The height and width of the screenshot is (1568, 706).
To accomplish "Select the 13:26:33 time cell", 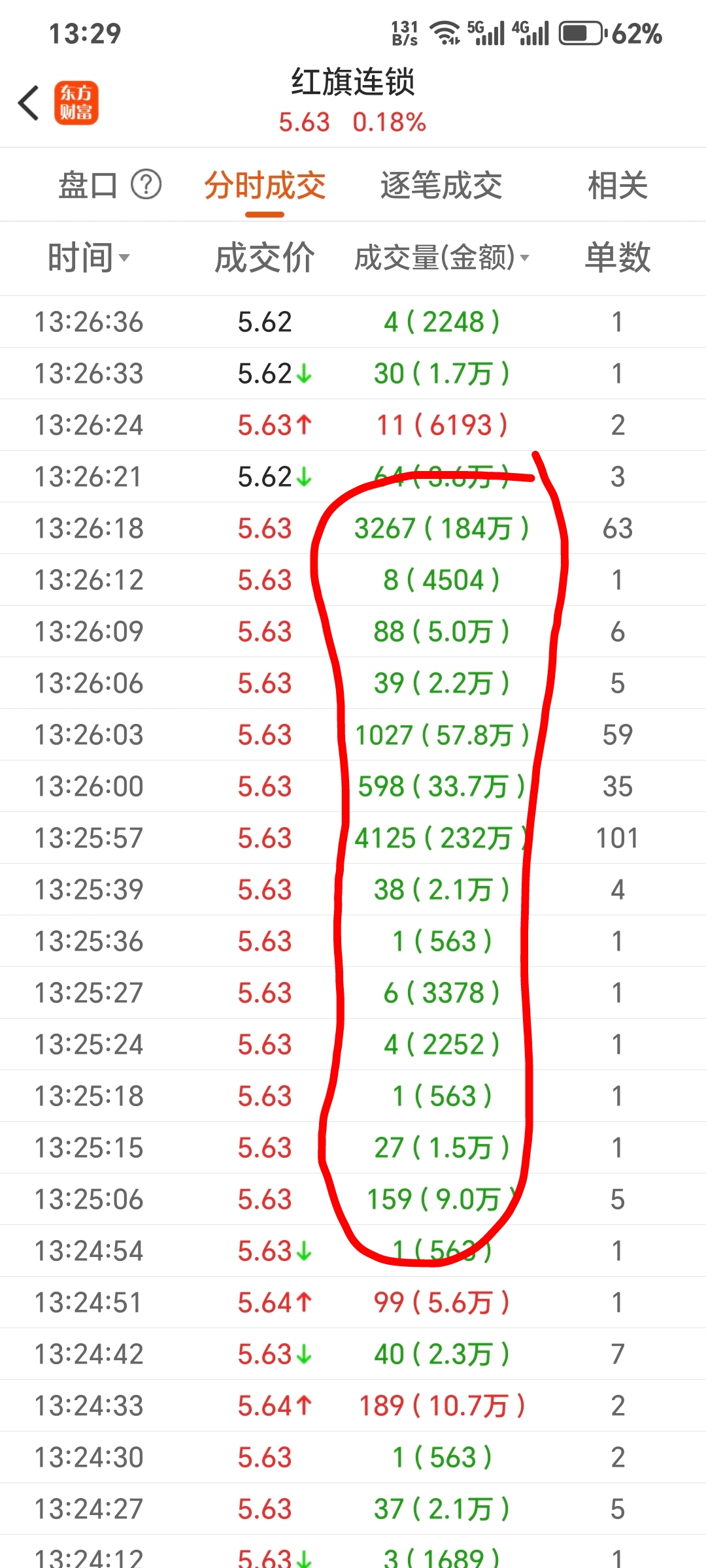I will click(x=89, y=374).
